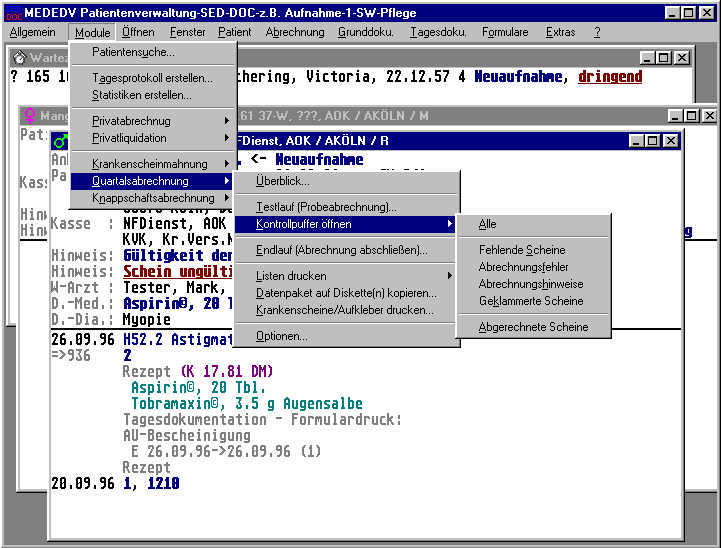
Task: Open the Patient menu
Action: (x=235, y=32)
